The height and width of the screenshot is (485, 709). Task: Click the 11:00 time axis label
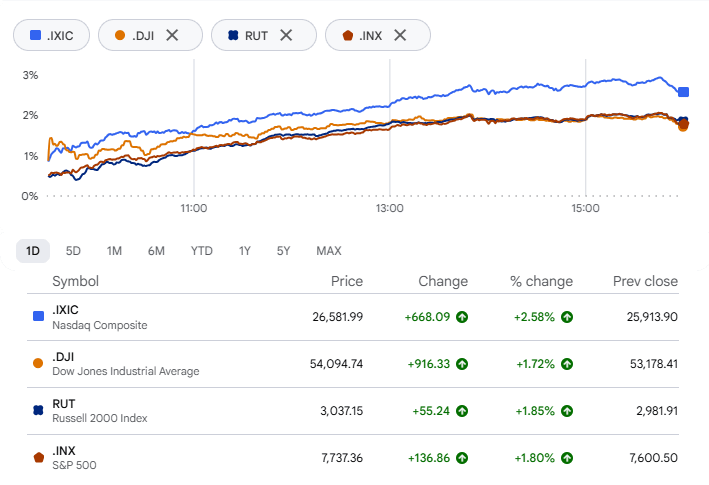pyautogui.click(x=194, y=208)
